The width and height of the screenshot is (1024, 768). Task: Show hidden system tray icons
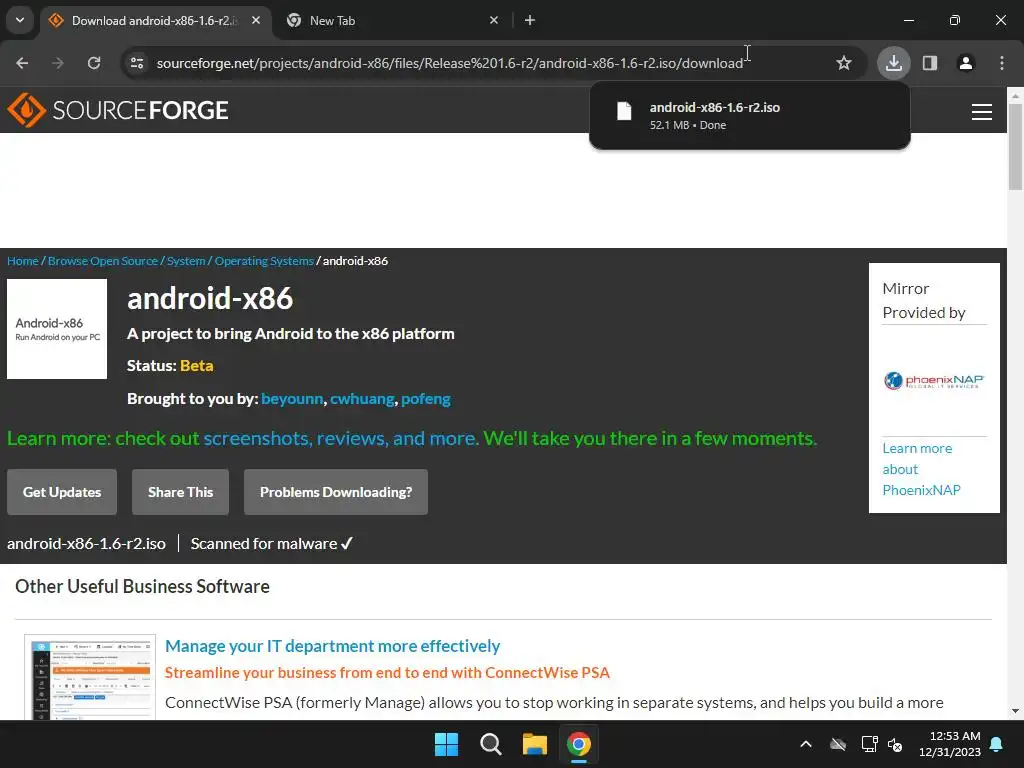coord(806,744)
